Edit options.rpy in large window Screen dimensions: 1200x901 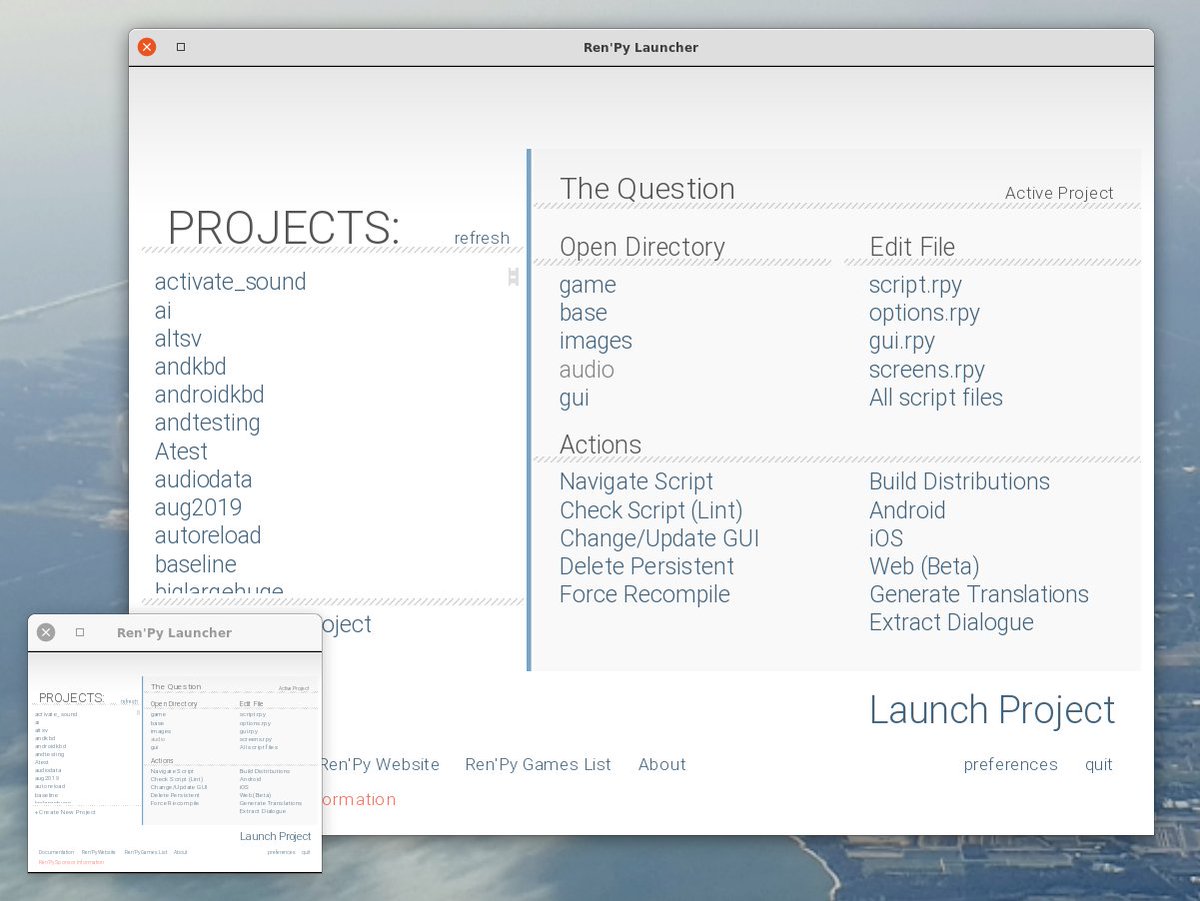click(924, 313)
